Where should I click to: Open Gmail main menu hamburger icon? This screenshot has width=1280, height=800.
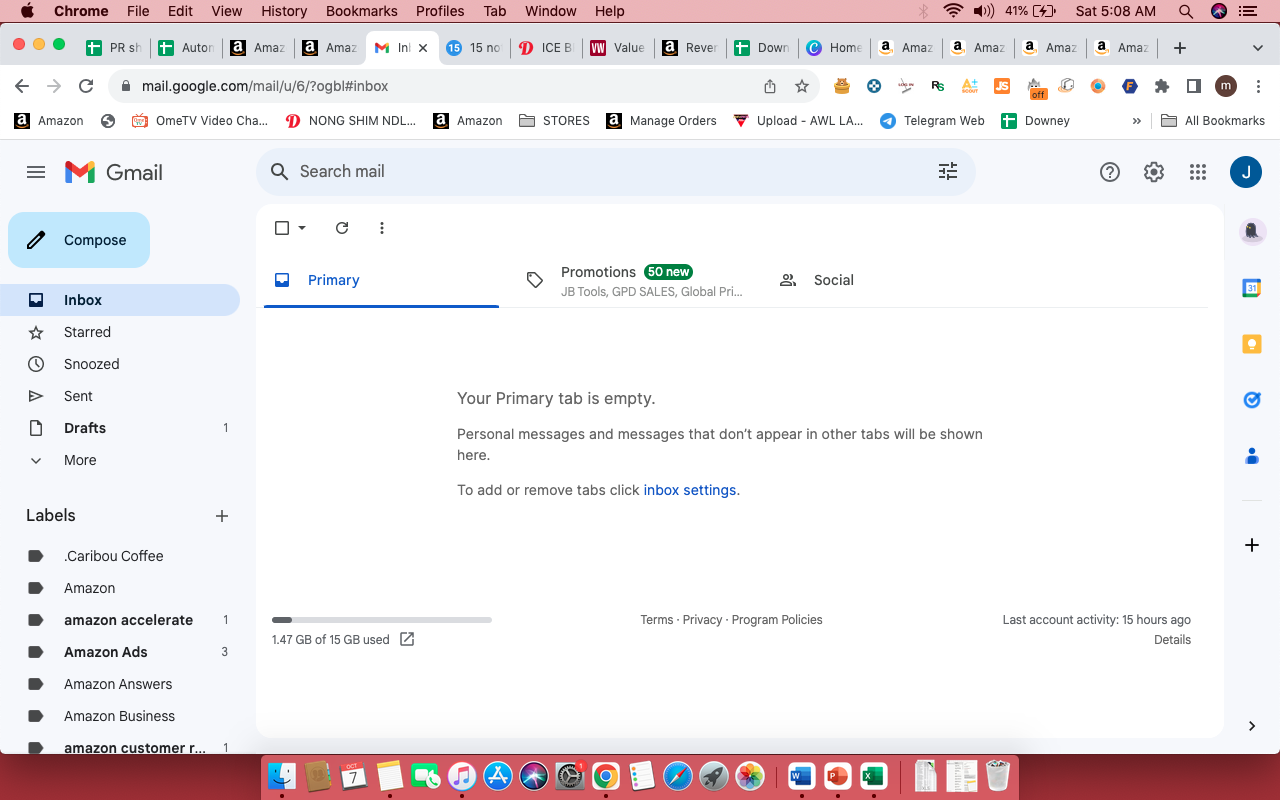tap(36, 172)
